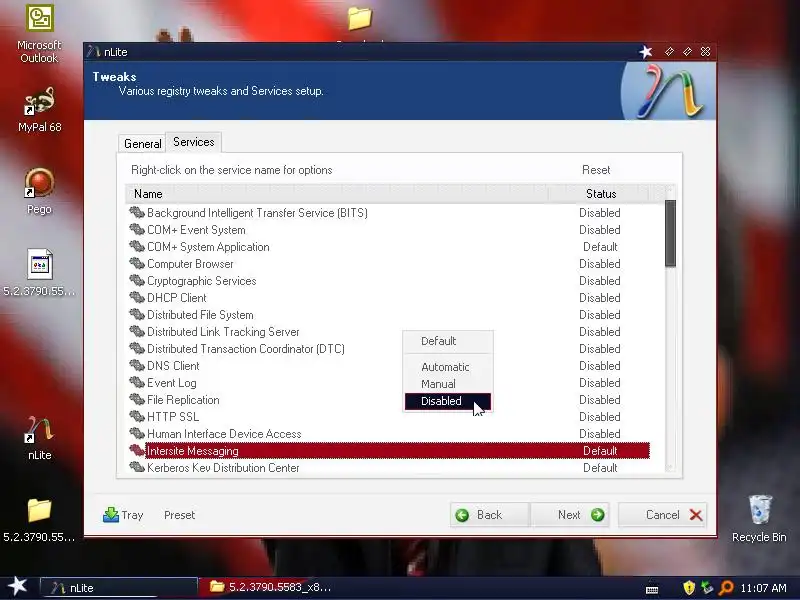Screen dimensions: 800x600
Task: Switch to nLite taskbar button
Action: 118,587
